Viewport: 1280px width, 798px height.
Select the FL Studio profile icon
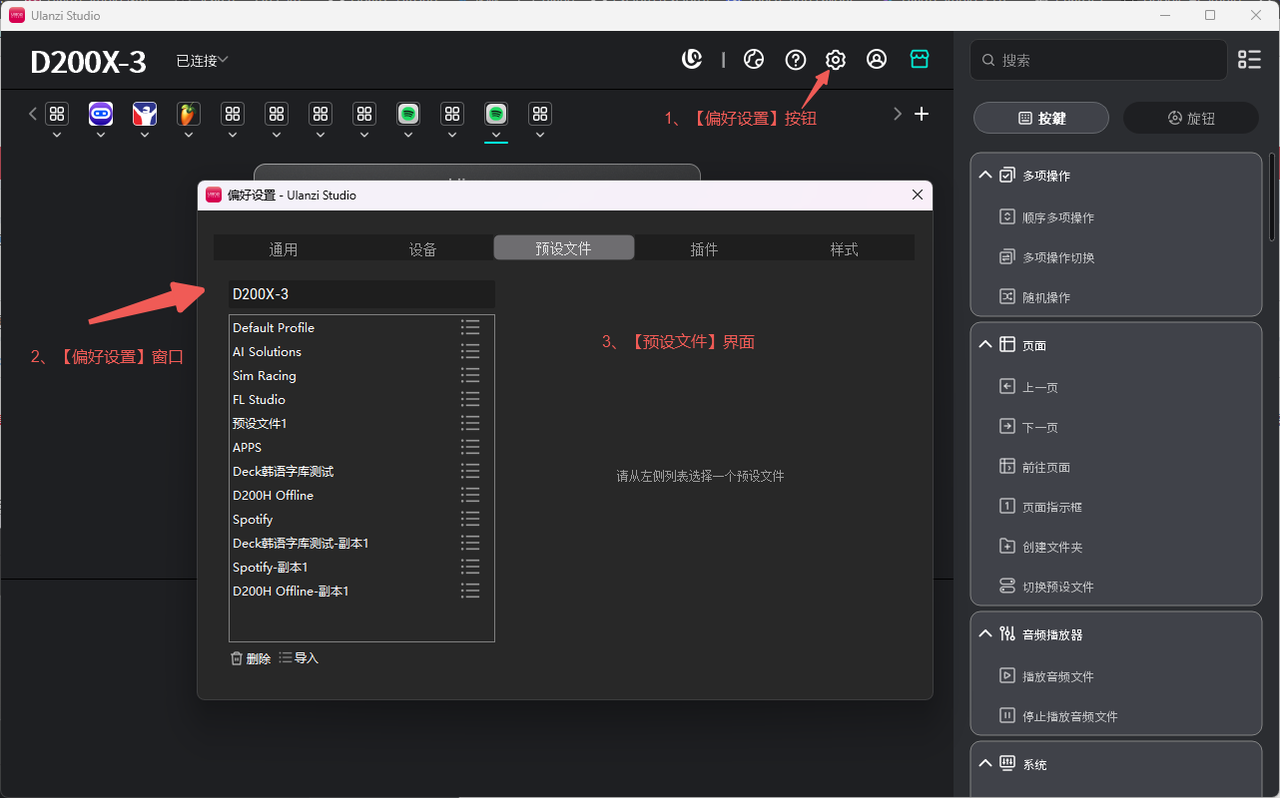[x=188, y=114]
